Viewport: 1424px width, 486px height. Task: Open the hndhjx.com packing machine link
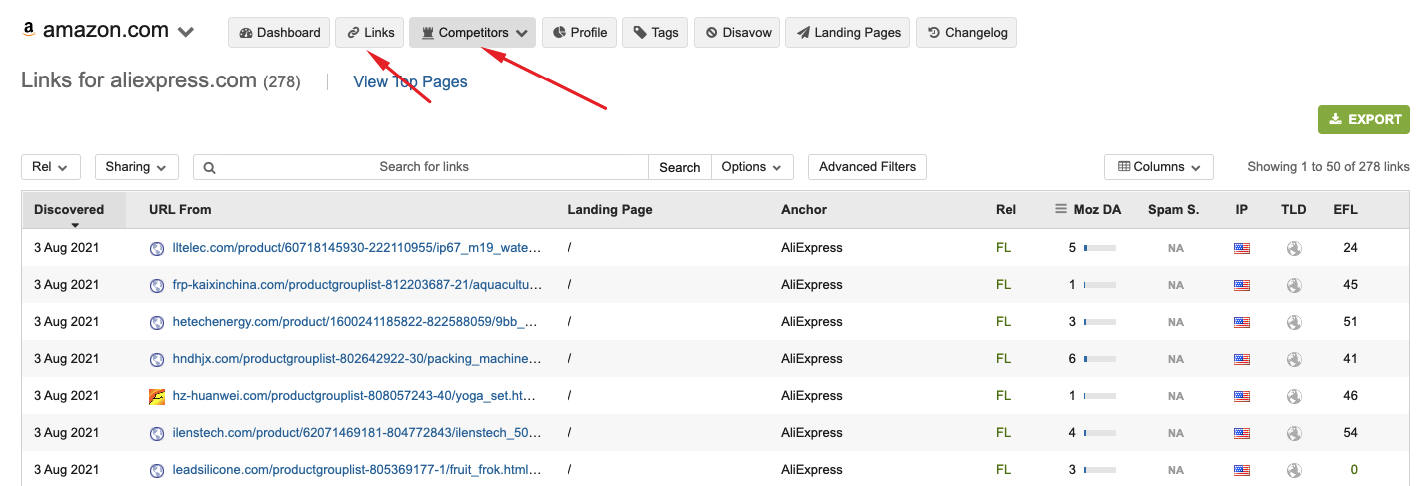pos(359,359)
